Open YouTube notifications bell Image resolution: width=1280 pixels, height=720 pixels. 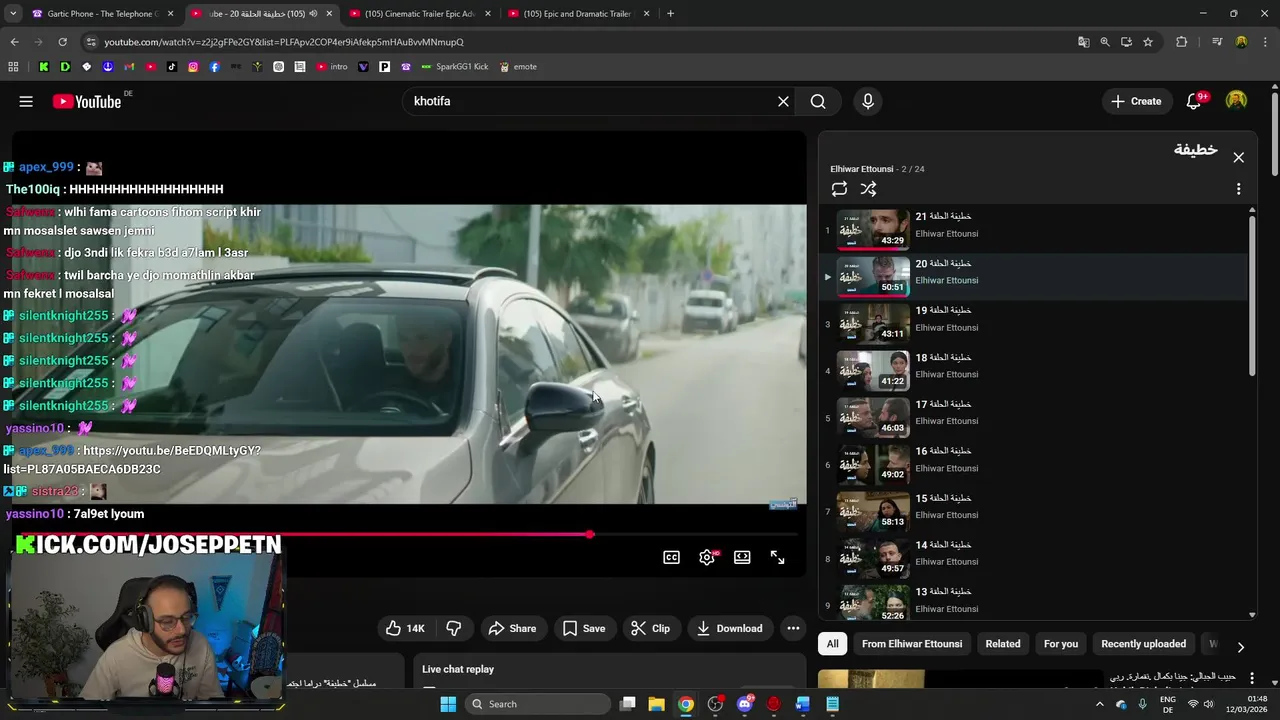[1193, 101]
